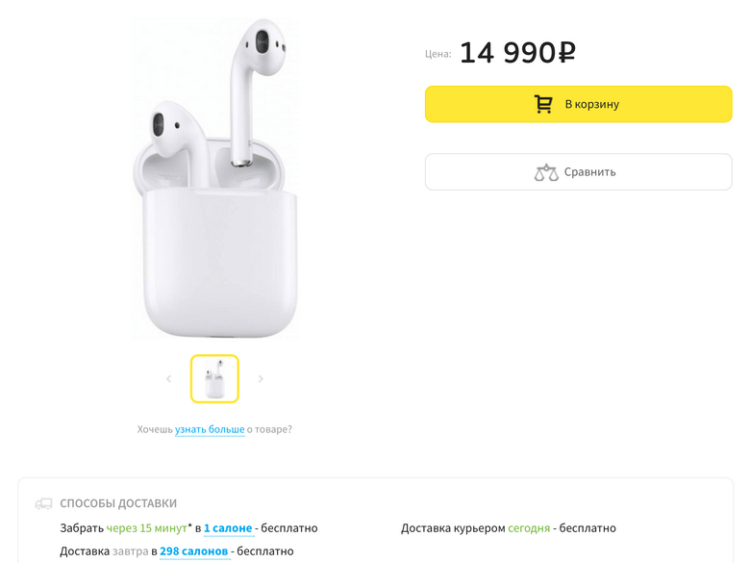
Task: Go to next product photo arrow
Action: coord(261,379)
